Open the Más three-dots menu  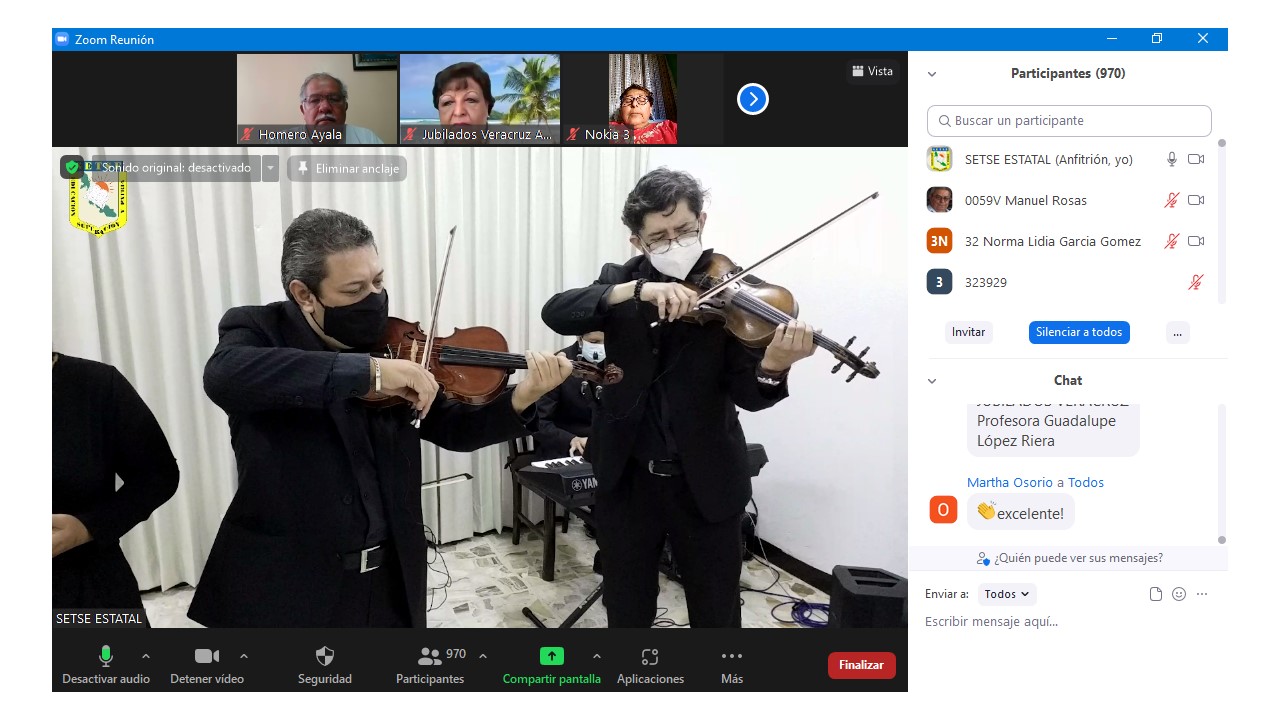732,665
